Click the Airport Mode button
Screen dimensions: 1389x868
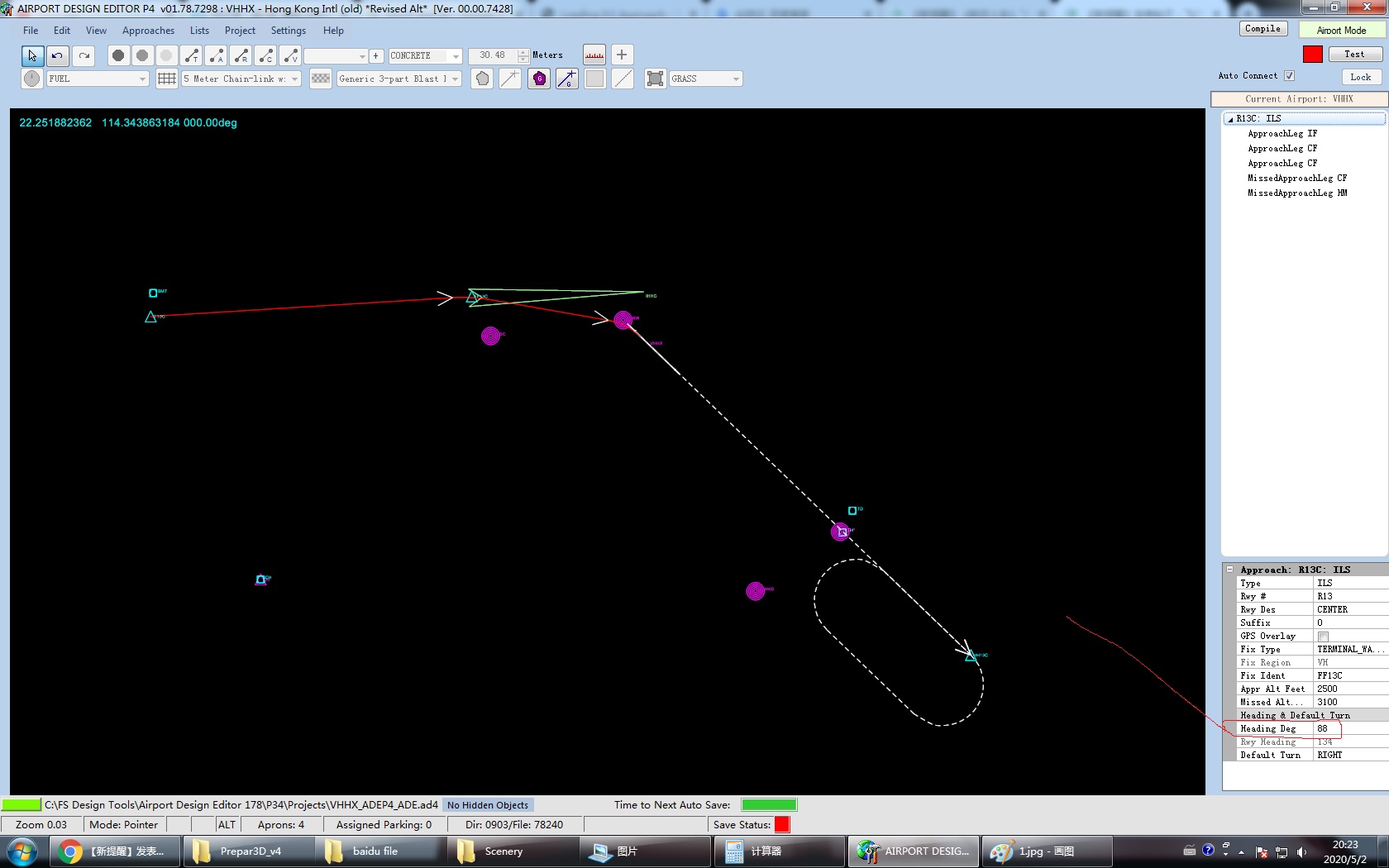click(1341, 31)
